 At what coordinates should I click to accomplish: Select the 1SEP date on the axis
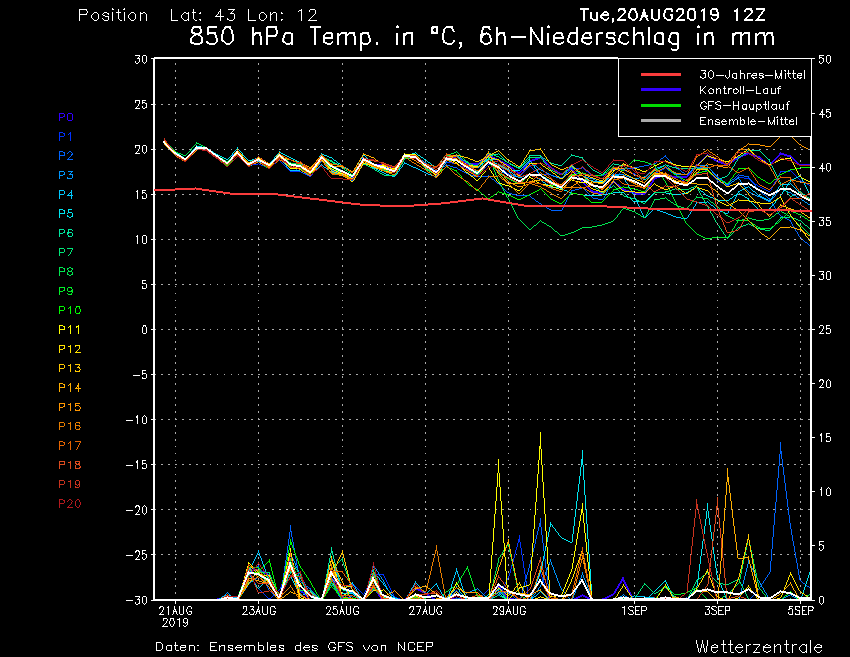632,609
